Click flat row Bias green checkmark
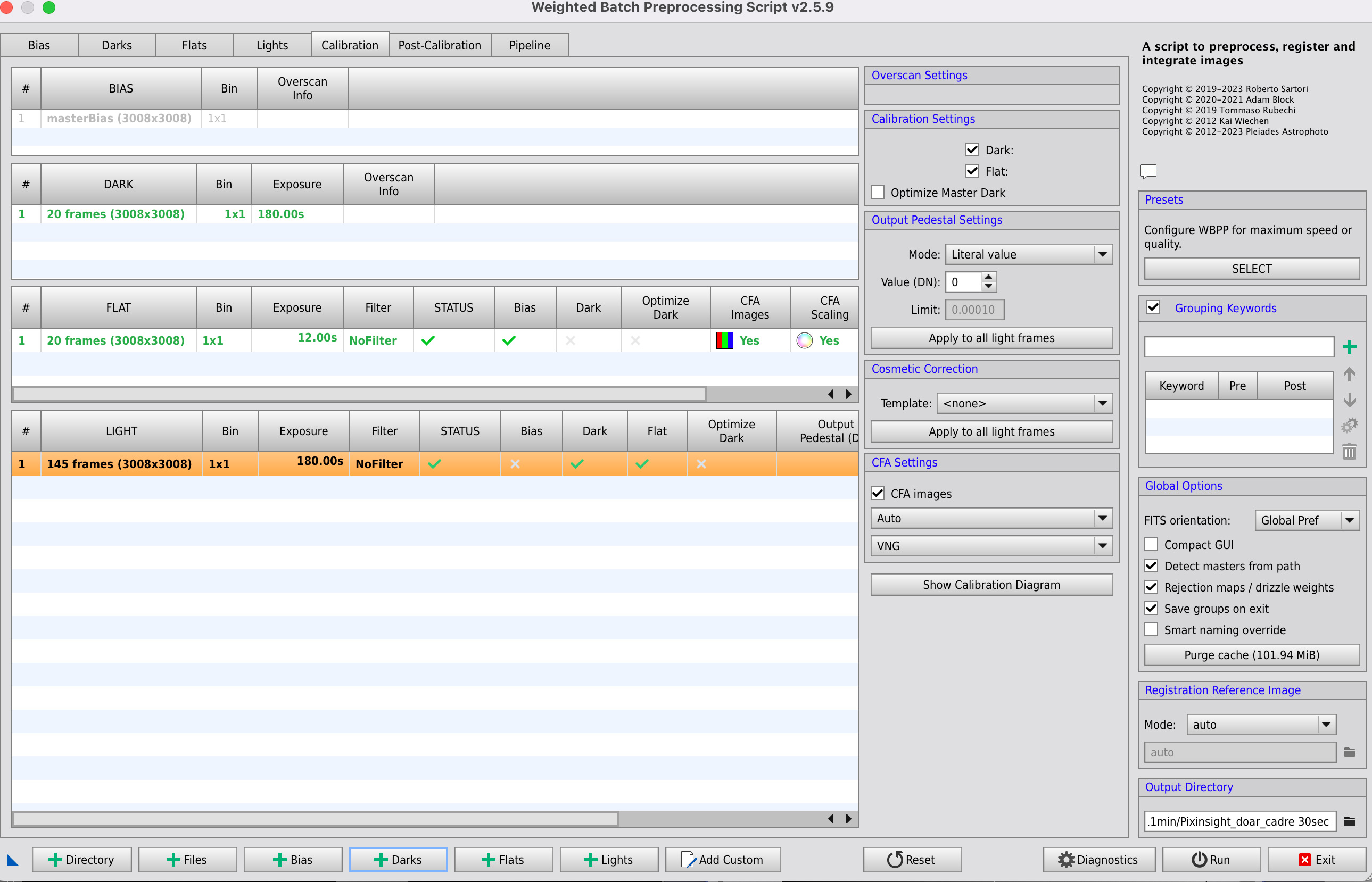This screenshot has height=882, width=1372. pyautogui.click(x=509, y=340)
